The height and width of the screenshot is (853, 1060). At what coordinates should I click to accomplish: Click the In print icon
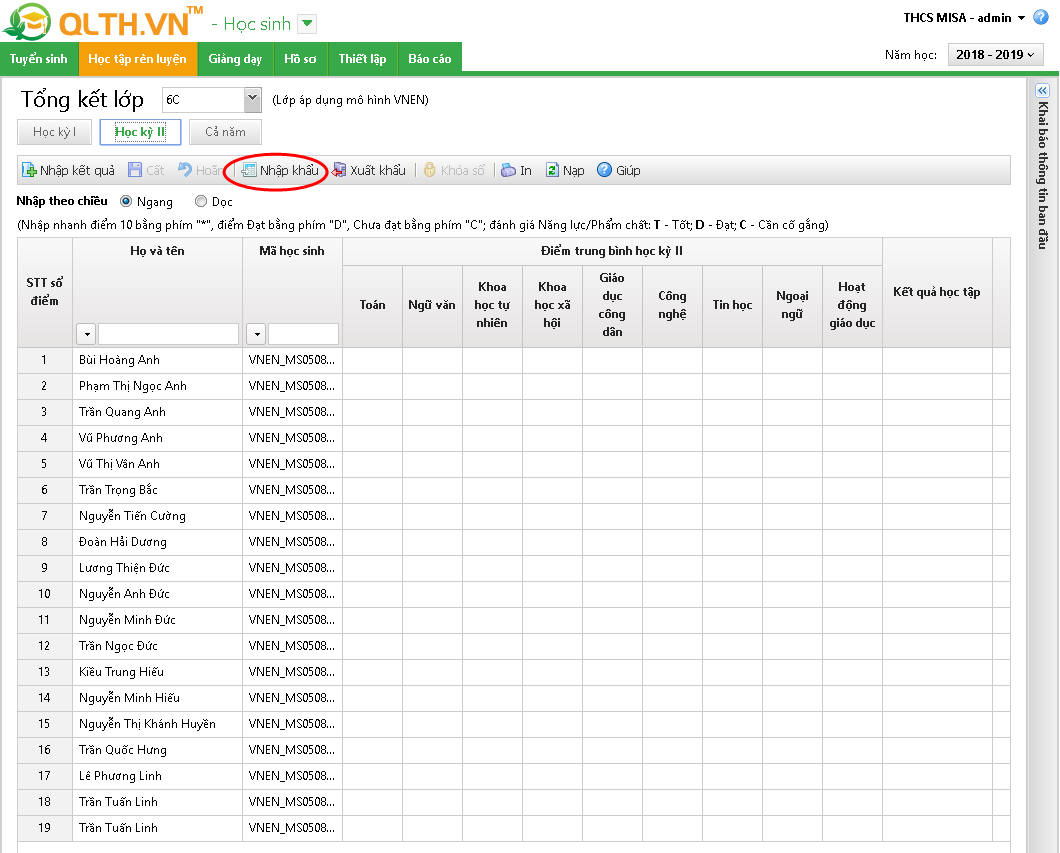tap(509, 170)
